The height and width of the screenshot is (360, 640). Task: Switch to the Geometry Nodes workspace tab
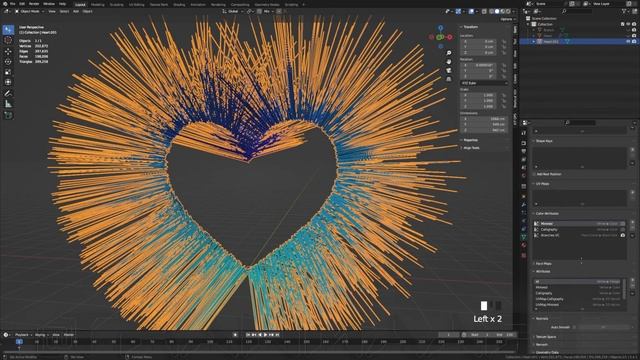click(267, 4)
